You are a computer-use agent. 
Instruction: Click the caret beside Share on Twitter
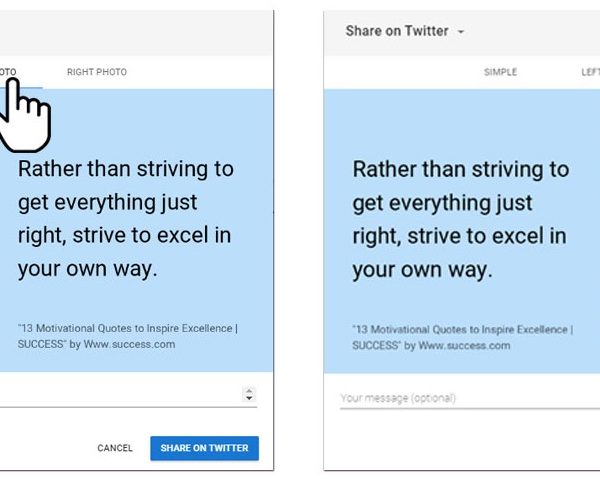coord(461,32)
